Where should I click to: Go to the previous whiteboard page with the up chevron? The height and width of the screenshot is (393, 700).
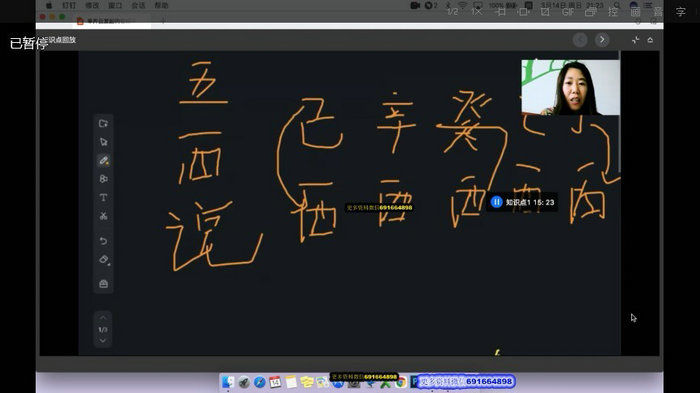click(103, 318)
